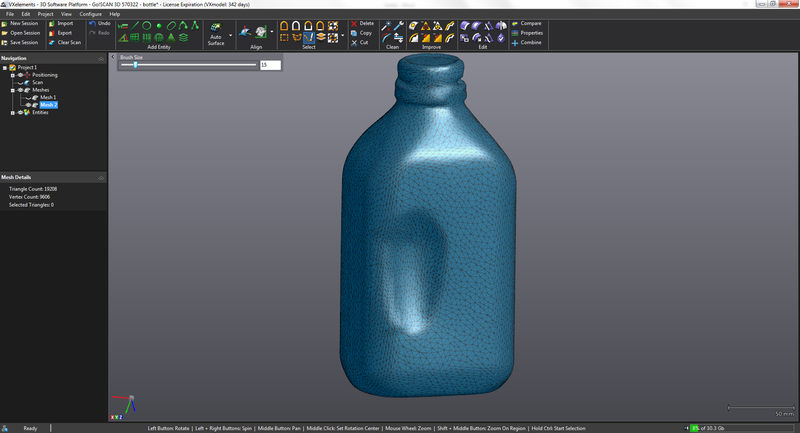Viewport: 800px width, 433px height.
Task: Click New Session
Action: click(x=20, y=23)
